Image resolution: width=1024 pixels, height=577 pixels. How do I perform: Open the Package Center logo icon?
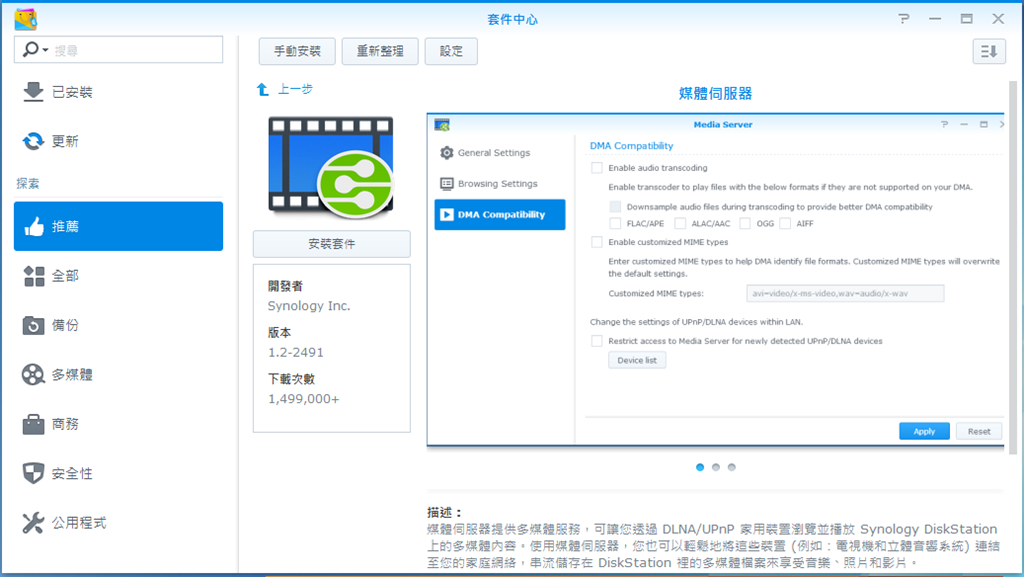[25, 20]
